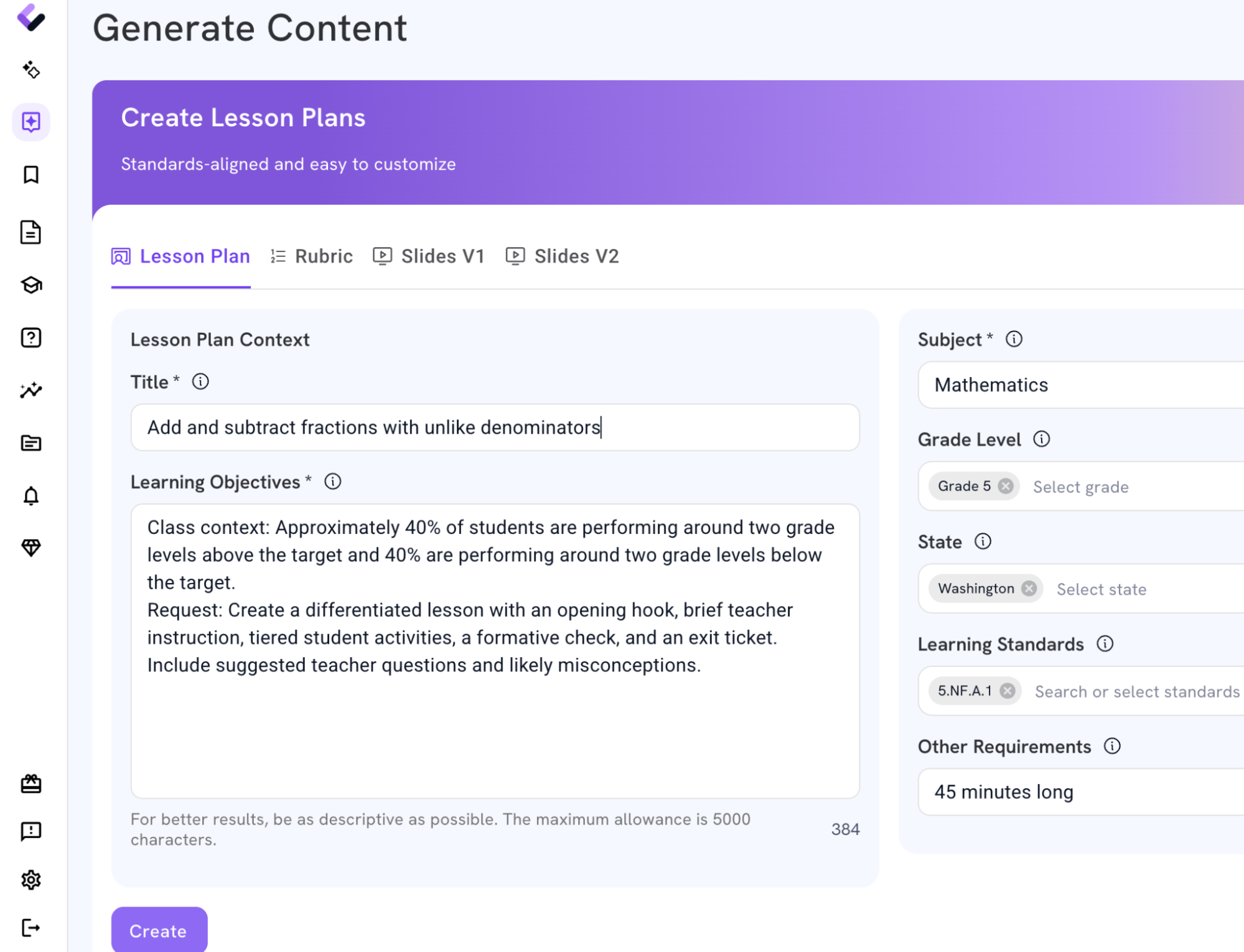Image resolution: width=1244 pixels, height=952 pixels.
Task: Click into the Other Requirements field
Action: coord(1081,792)
